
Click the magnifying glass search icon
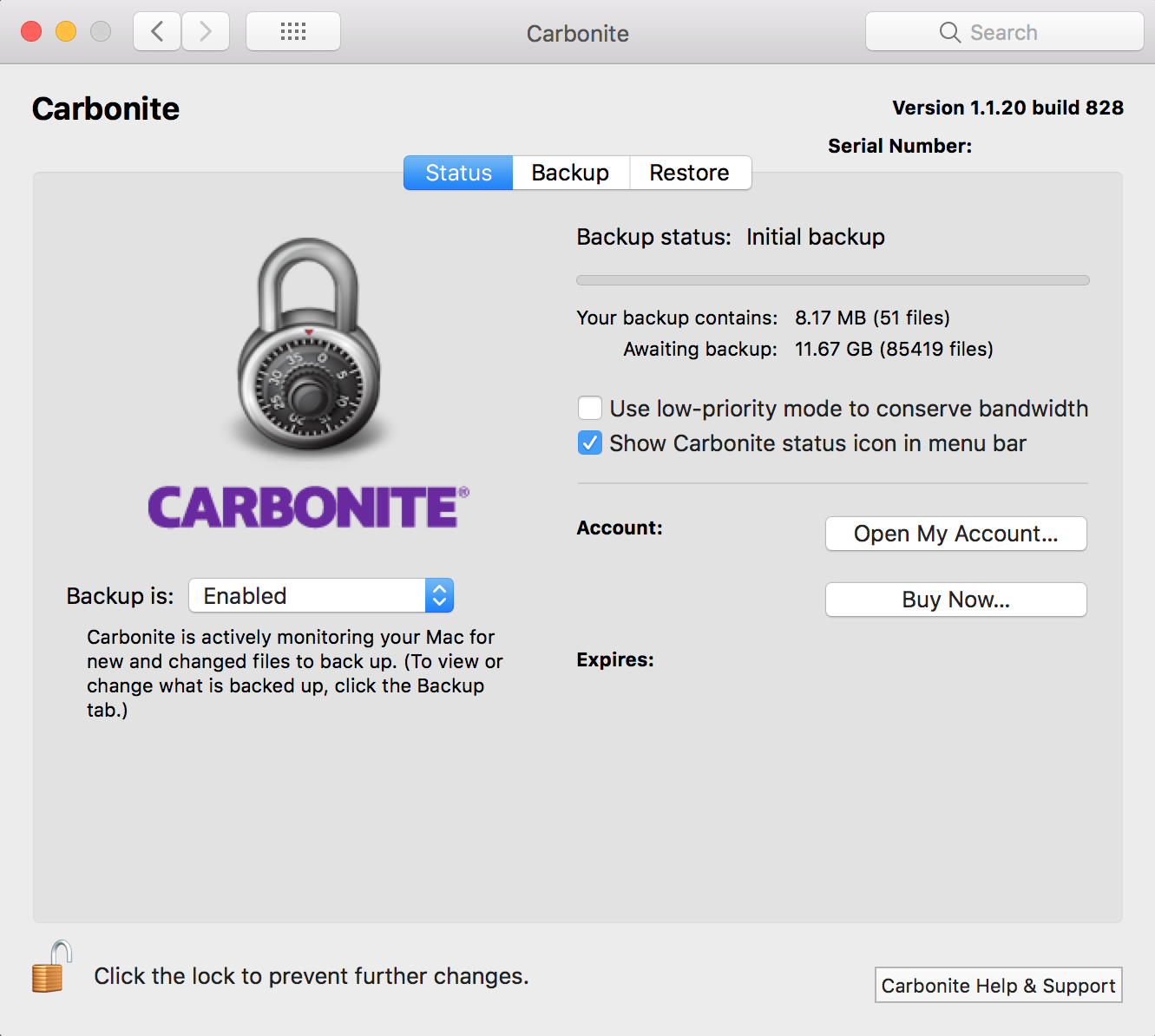coord(949,33)
